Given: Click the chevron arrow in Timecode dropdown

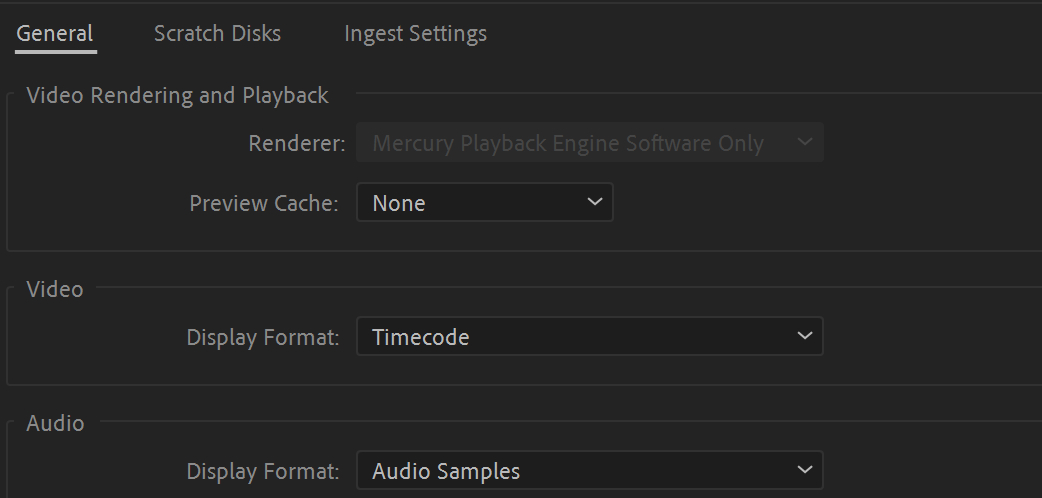Looking at the screenshot, I should (805, 336).
